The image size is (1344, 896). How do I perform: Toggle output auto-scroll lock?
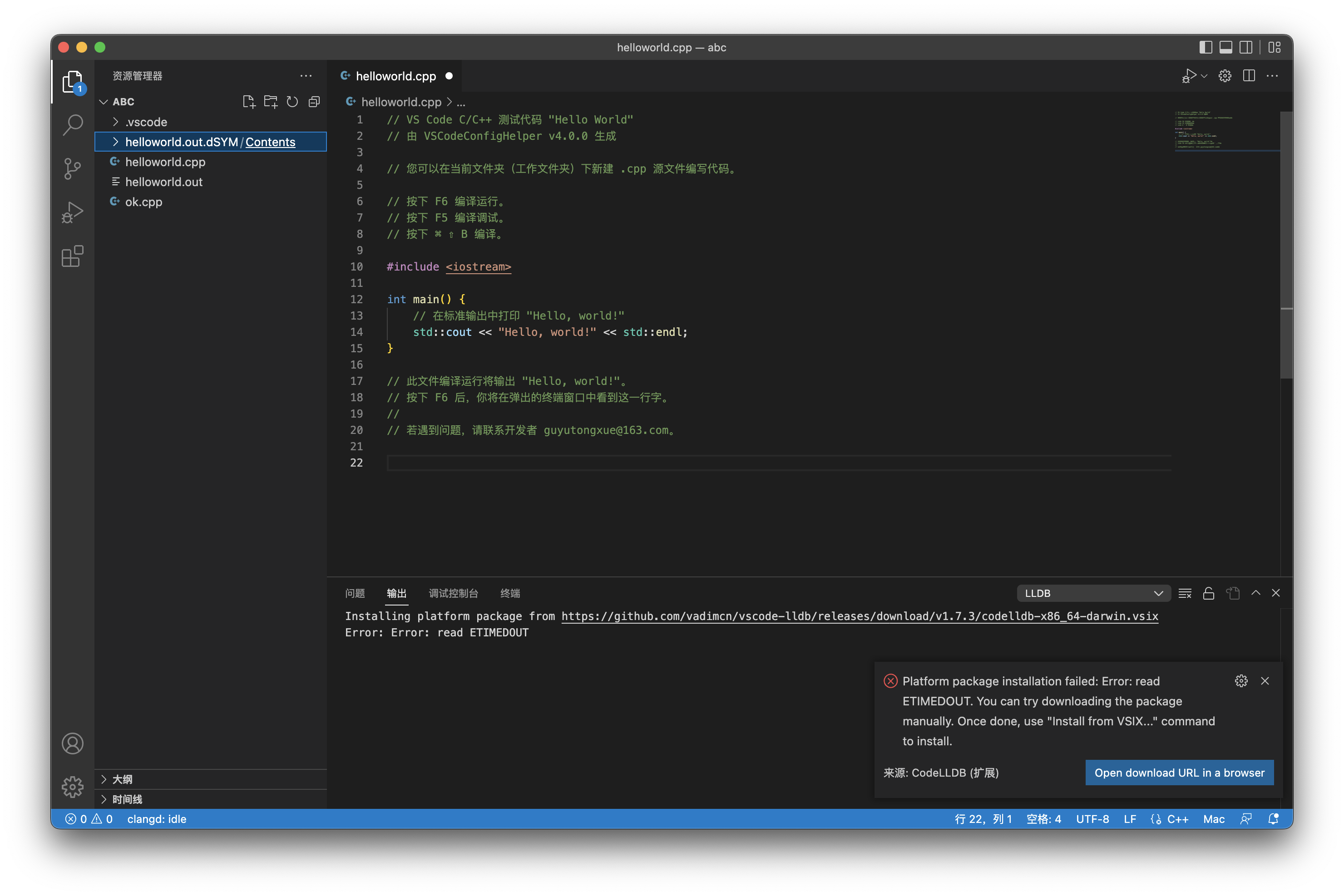pos(1209,593)
